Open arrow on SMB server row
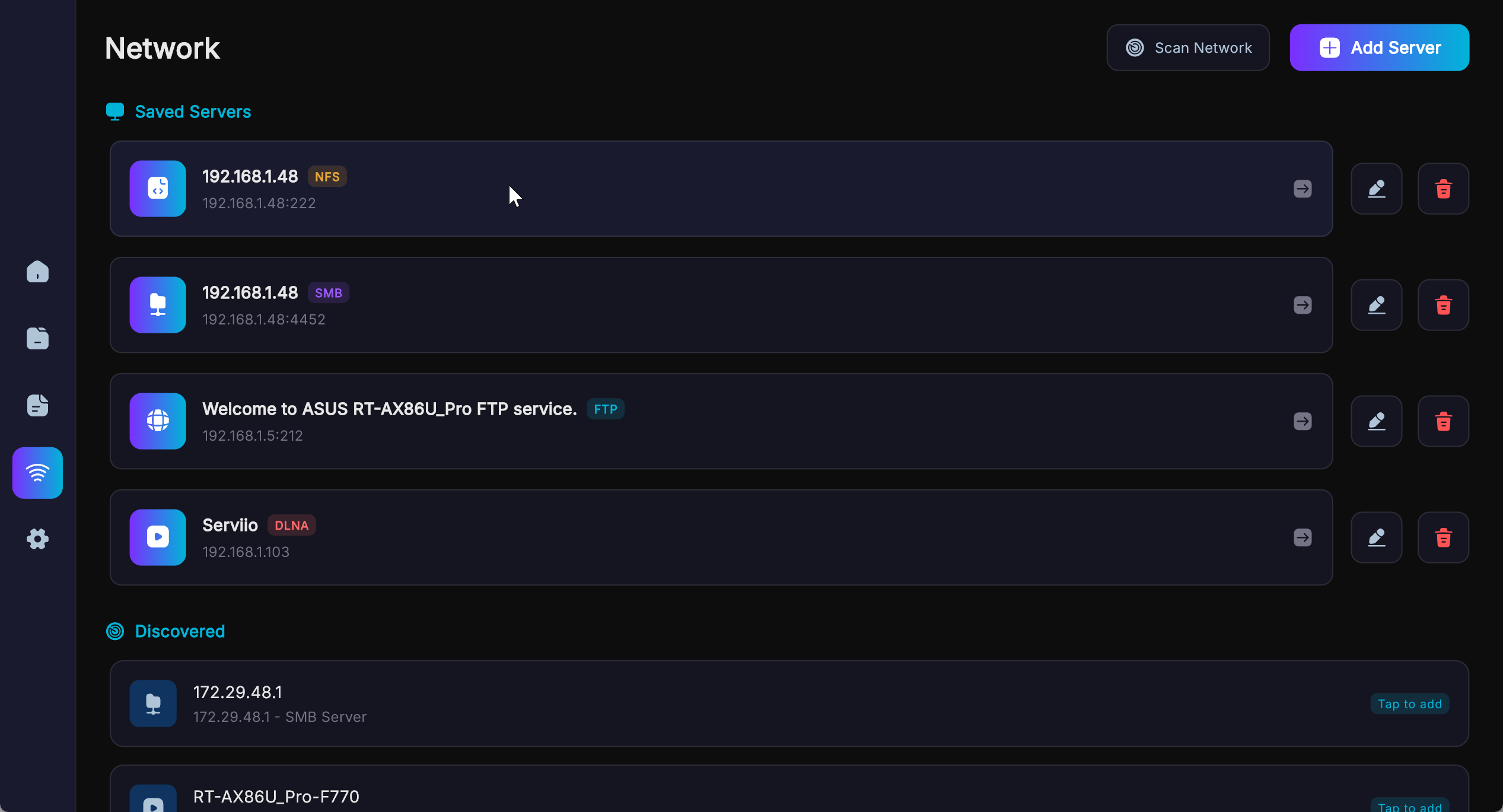Screen dimensions: 1503x812 1303,305
